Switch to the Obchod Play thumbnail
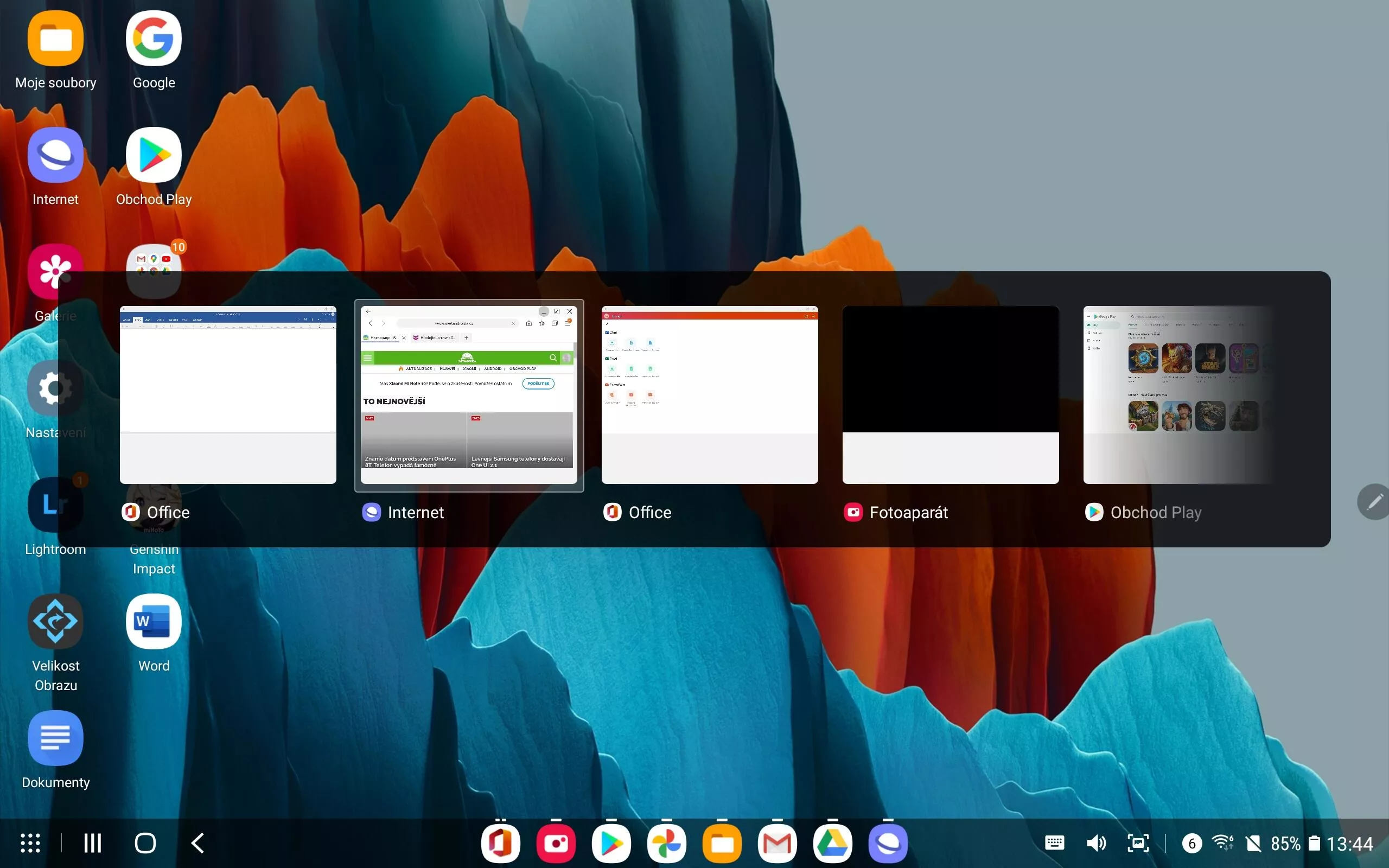Image resolution: width=1389 pixels, height=868 pixels. coord(1180,395)
